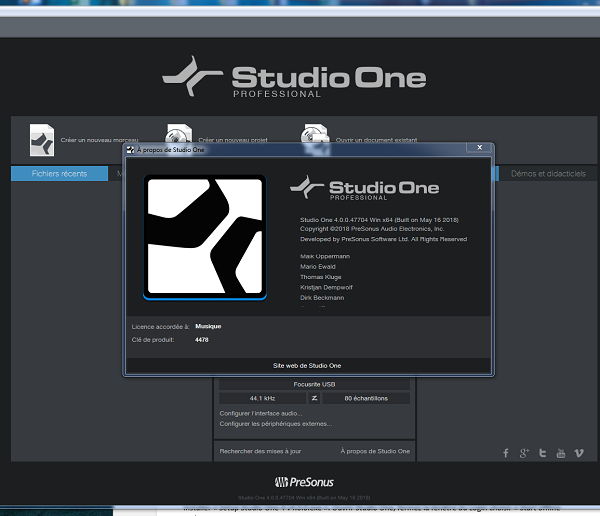600x516 pixels.
Task: Click the Focusrite USB device field
Action: [314, 384]
